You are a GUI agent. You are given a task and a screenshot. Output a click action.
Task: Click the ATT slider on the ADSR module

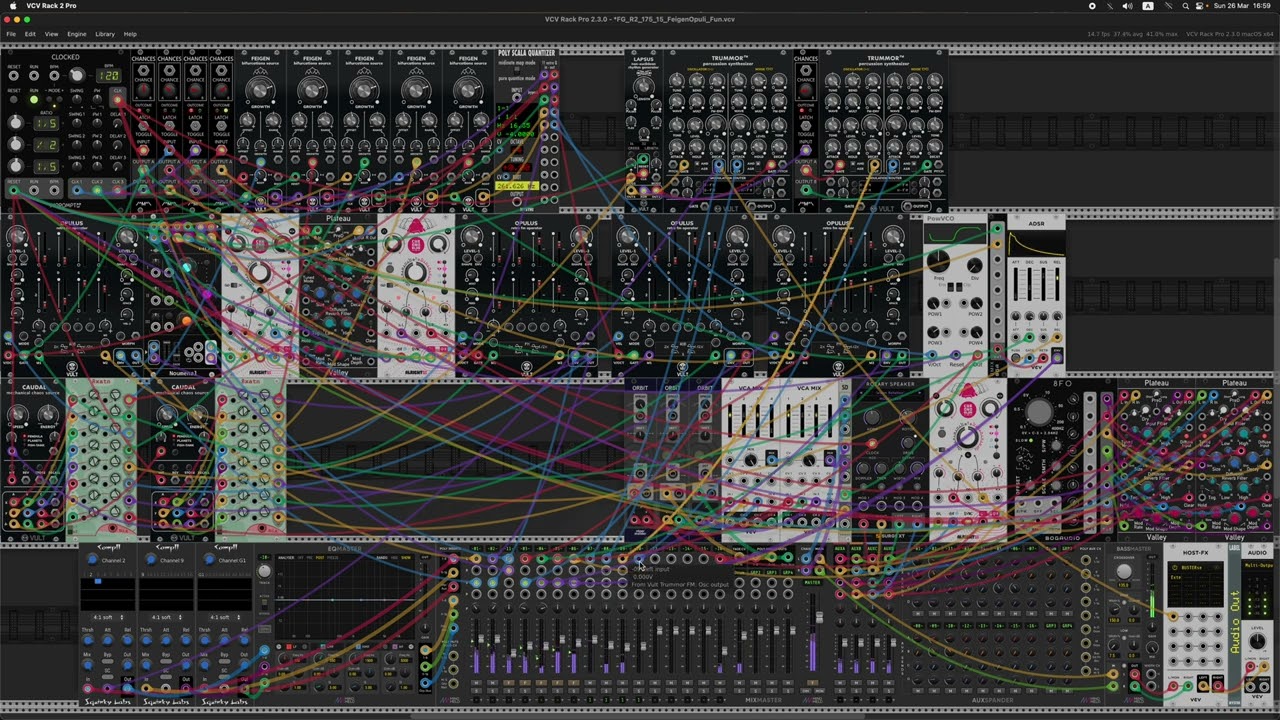[x=1016, y=285]
